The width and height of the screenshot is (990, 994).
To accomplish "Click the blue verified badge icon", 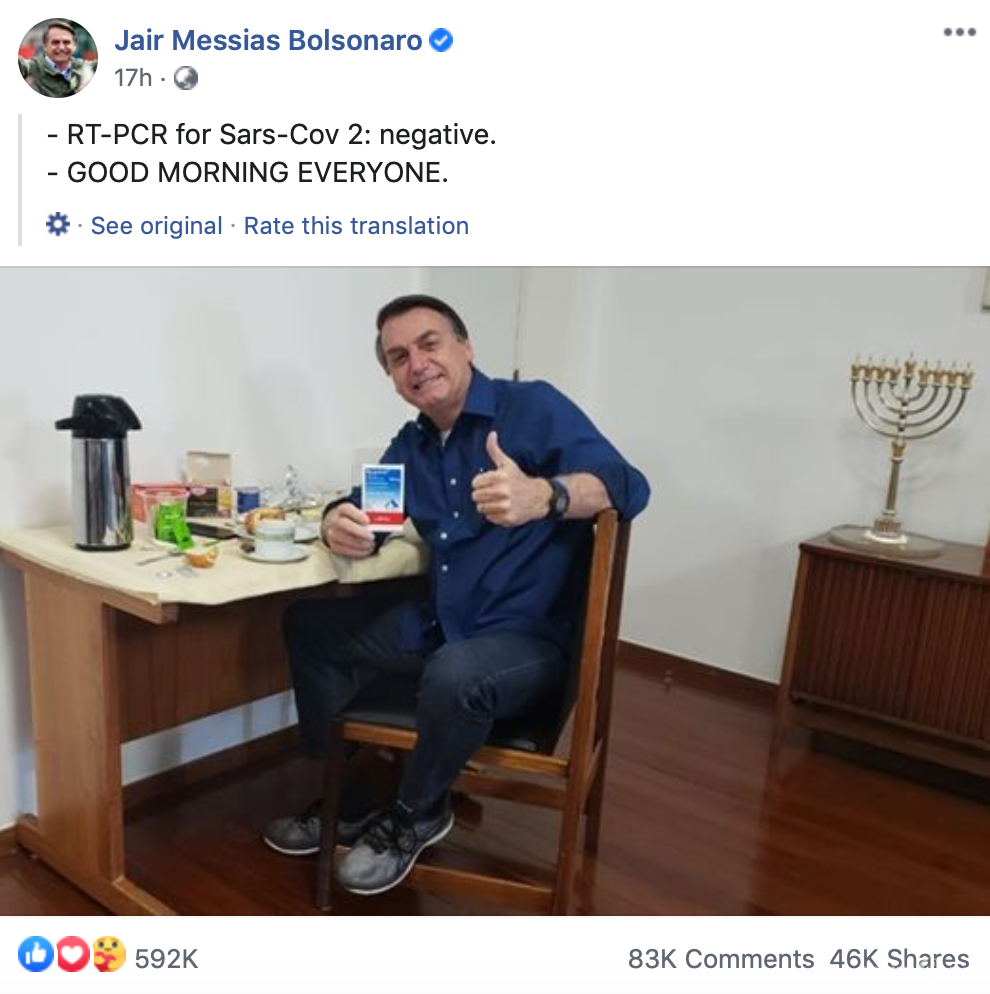I will (441, 41).
